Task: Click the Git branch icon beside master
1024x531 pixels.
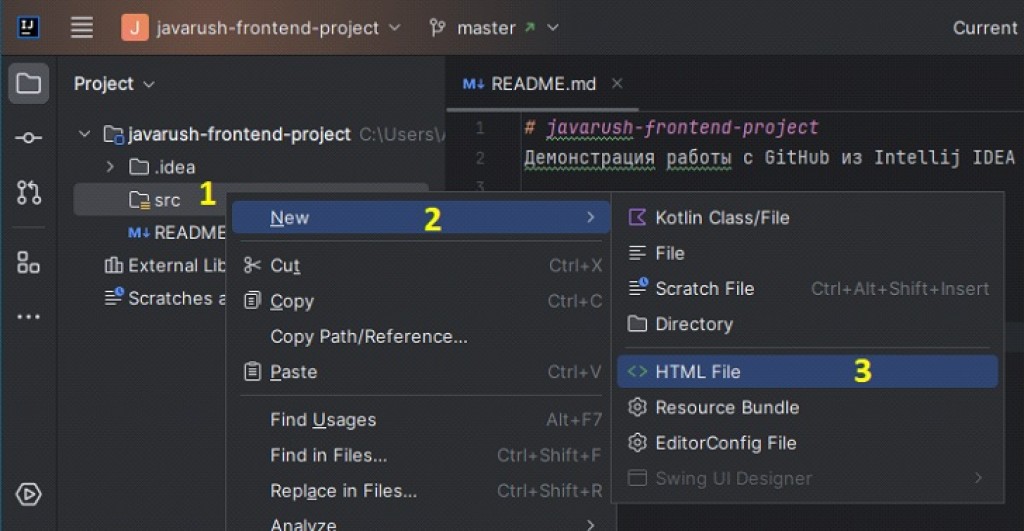Action: [437, 27]
